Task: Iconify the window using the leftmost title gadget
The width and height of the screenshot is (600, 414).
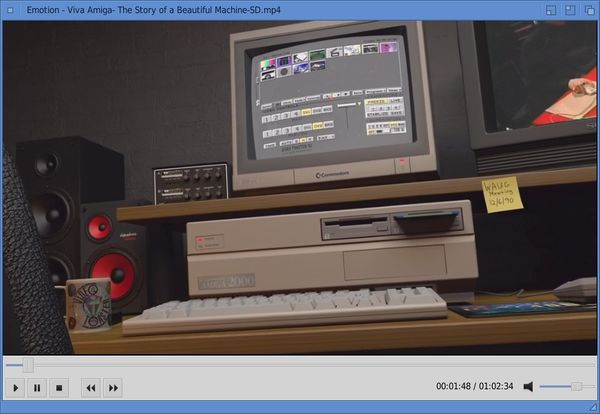Action: [x=551, y=9]
